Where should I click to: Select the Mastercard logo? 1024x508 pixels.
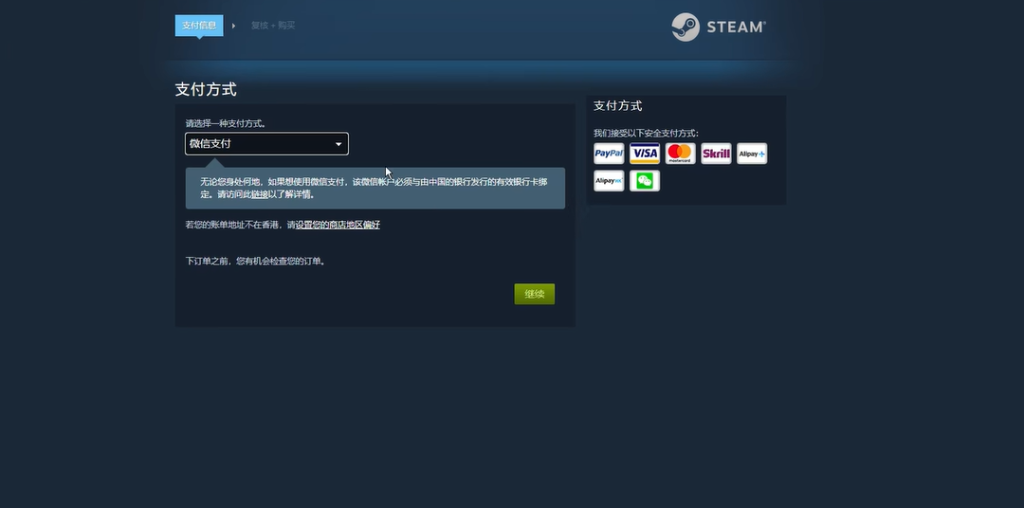680,153
